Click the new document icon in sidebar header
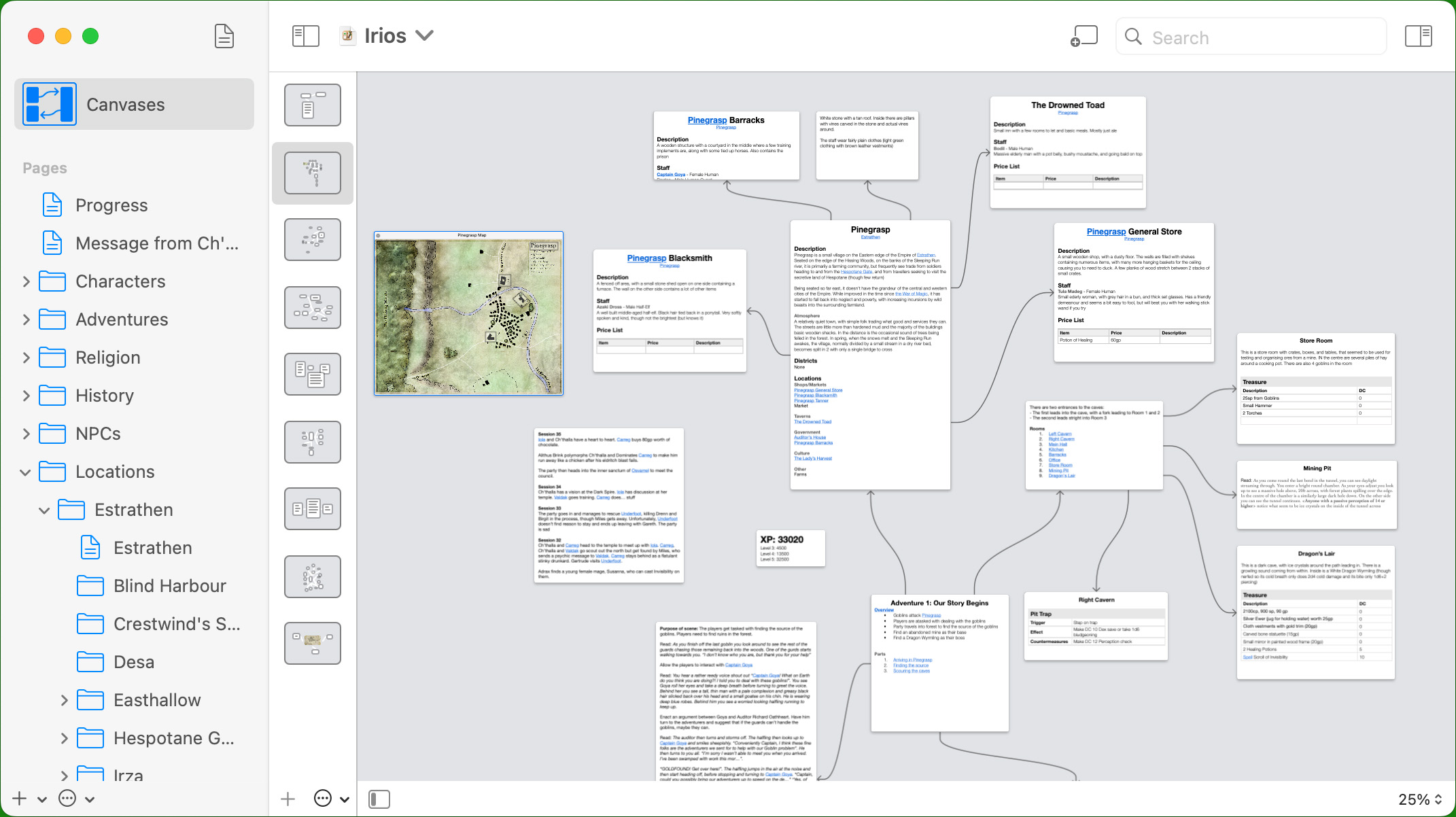 pyautogui.click(x=224, y=36)
